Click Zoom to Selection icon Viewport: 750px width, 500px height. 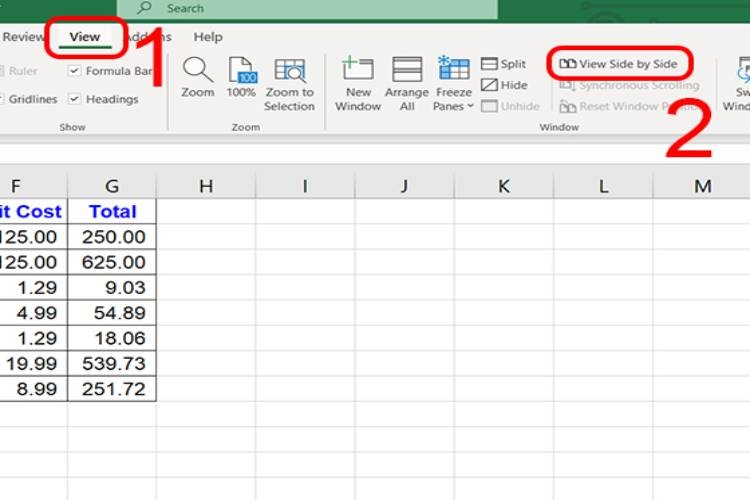pos(290,70)
